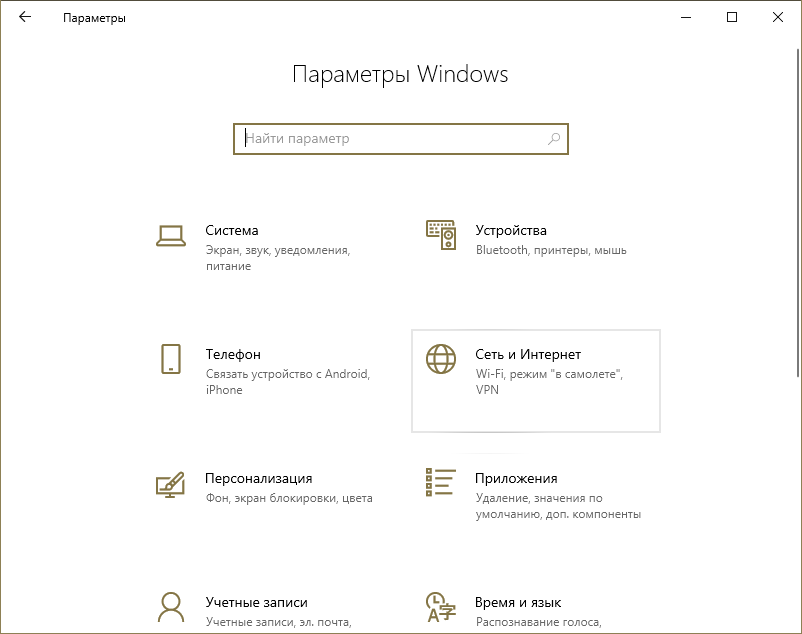Click the text 'Связать устройство с Android, iPhone'

(x=288, y=382)
